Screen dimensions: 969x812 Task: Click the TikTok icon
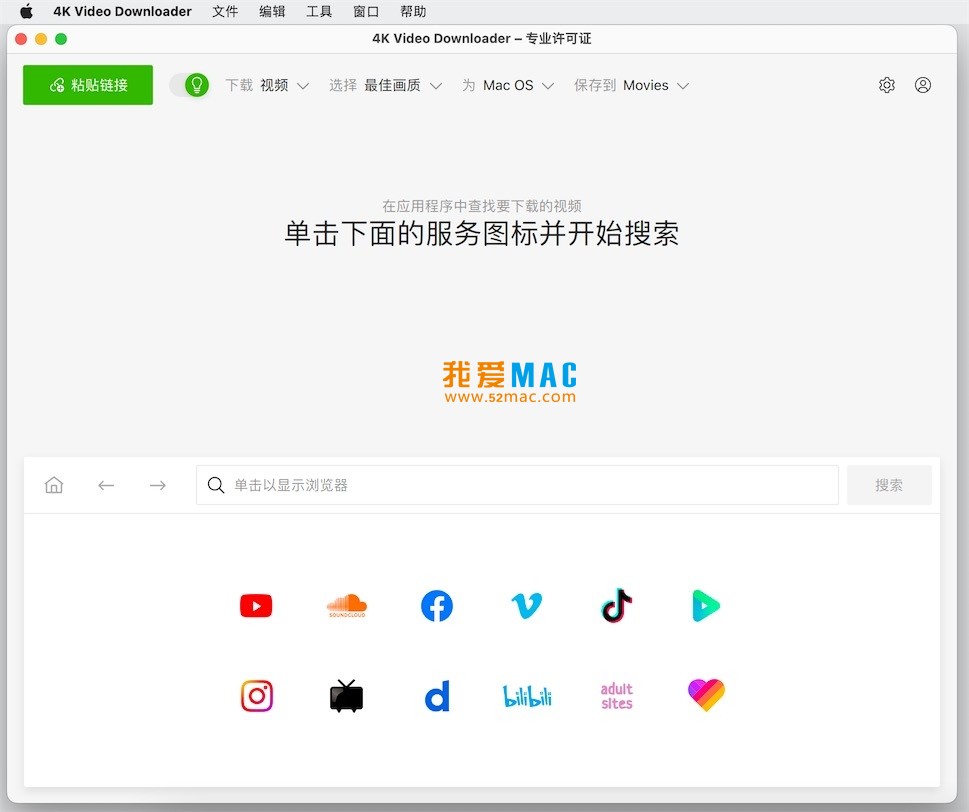click(615, 605)
